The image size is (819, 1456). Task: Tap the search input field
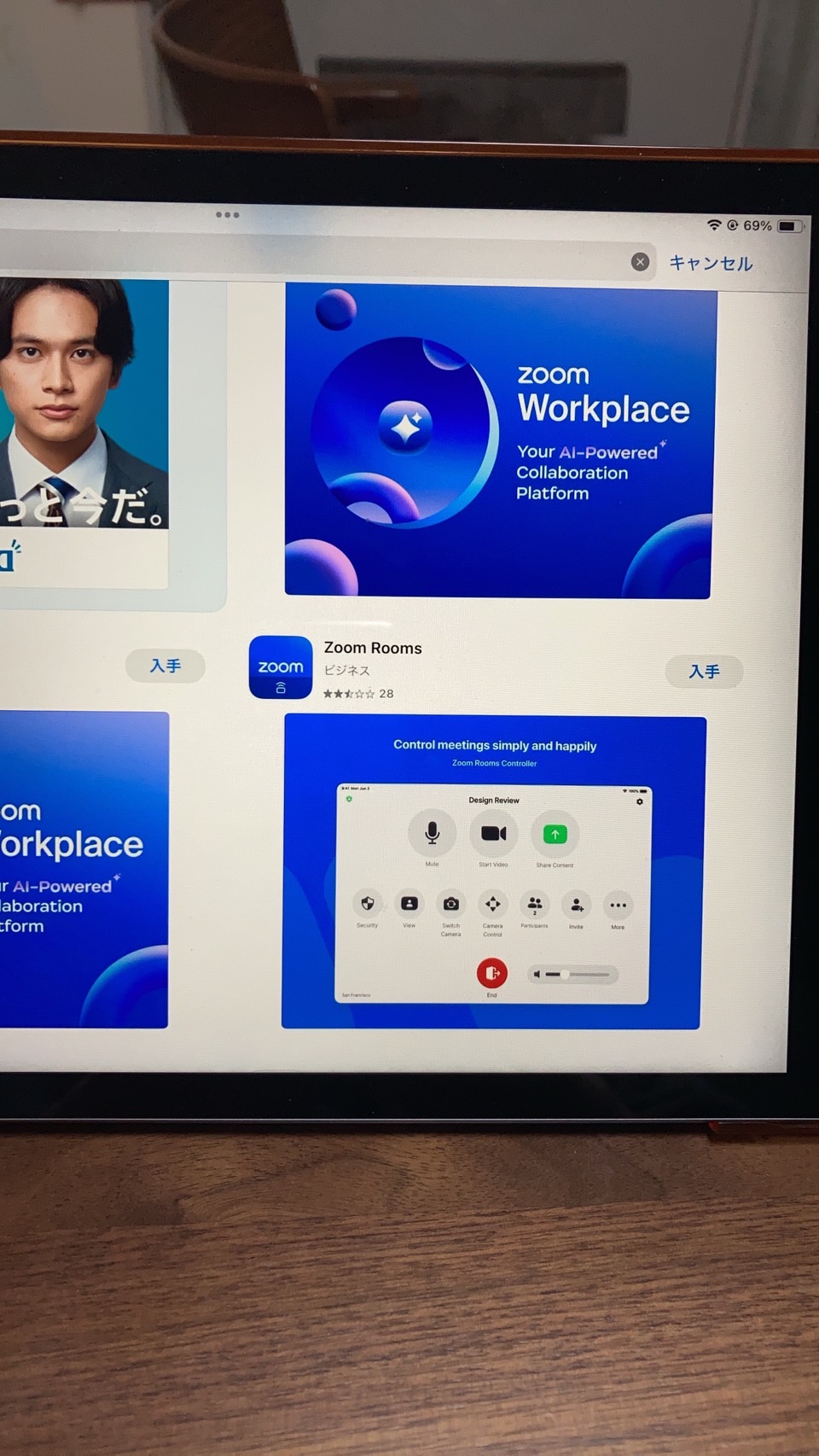point(327,257)
